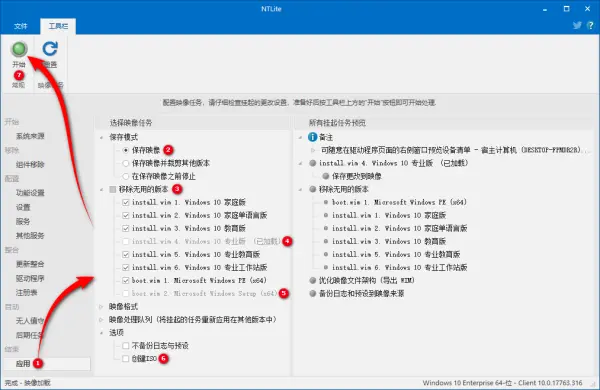This screenshot has width=600, height=390.
Task: Collapse install.wim 4 node in preview pane
Action: (x=301, y=163)
